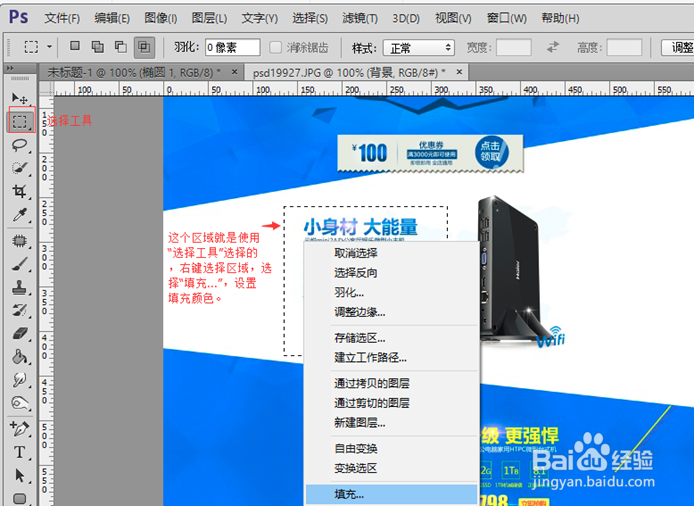Open the 3D(D) menu
Screen dimensions: 694x506
pos(406,18)
